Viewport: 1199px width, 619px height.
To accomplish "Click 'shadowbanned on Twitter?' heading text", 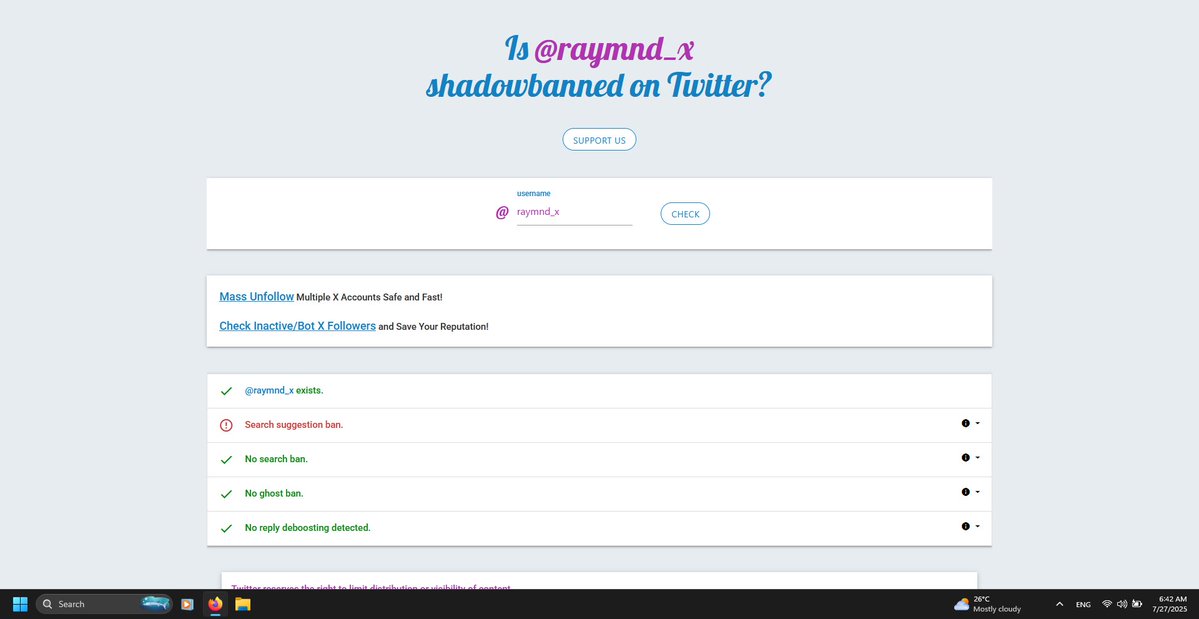I will point(599,86).
